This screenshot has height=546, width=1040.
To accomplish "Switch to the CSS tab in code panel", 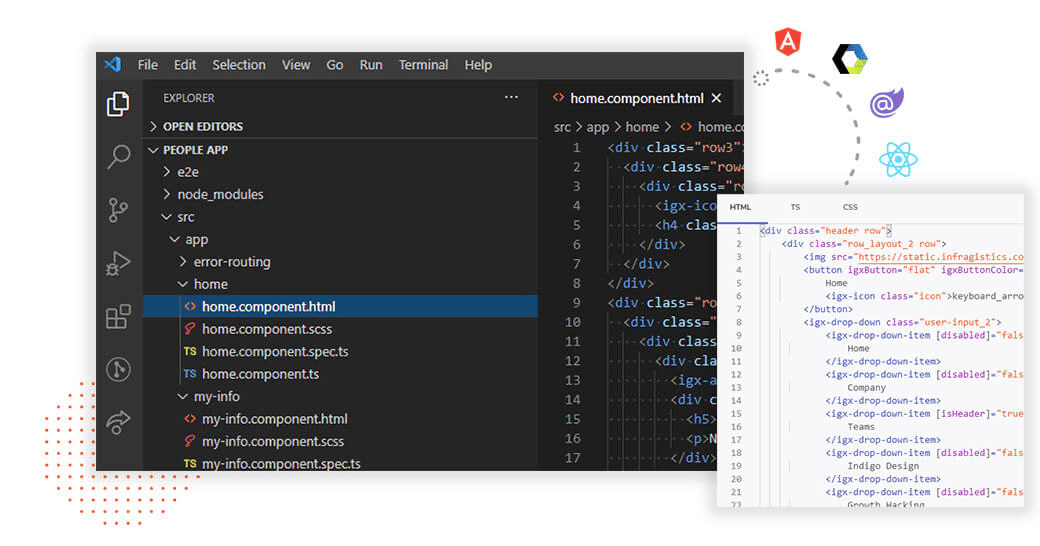I will 850,207.
